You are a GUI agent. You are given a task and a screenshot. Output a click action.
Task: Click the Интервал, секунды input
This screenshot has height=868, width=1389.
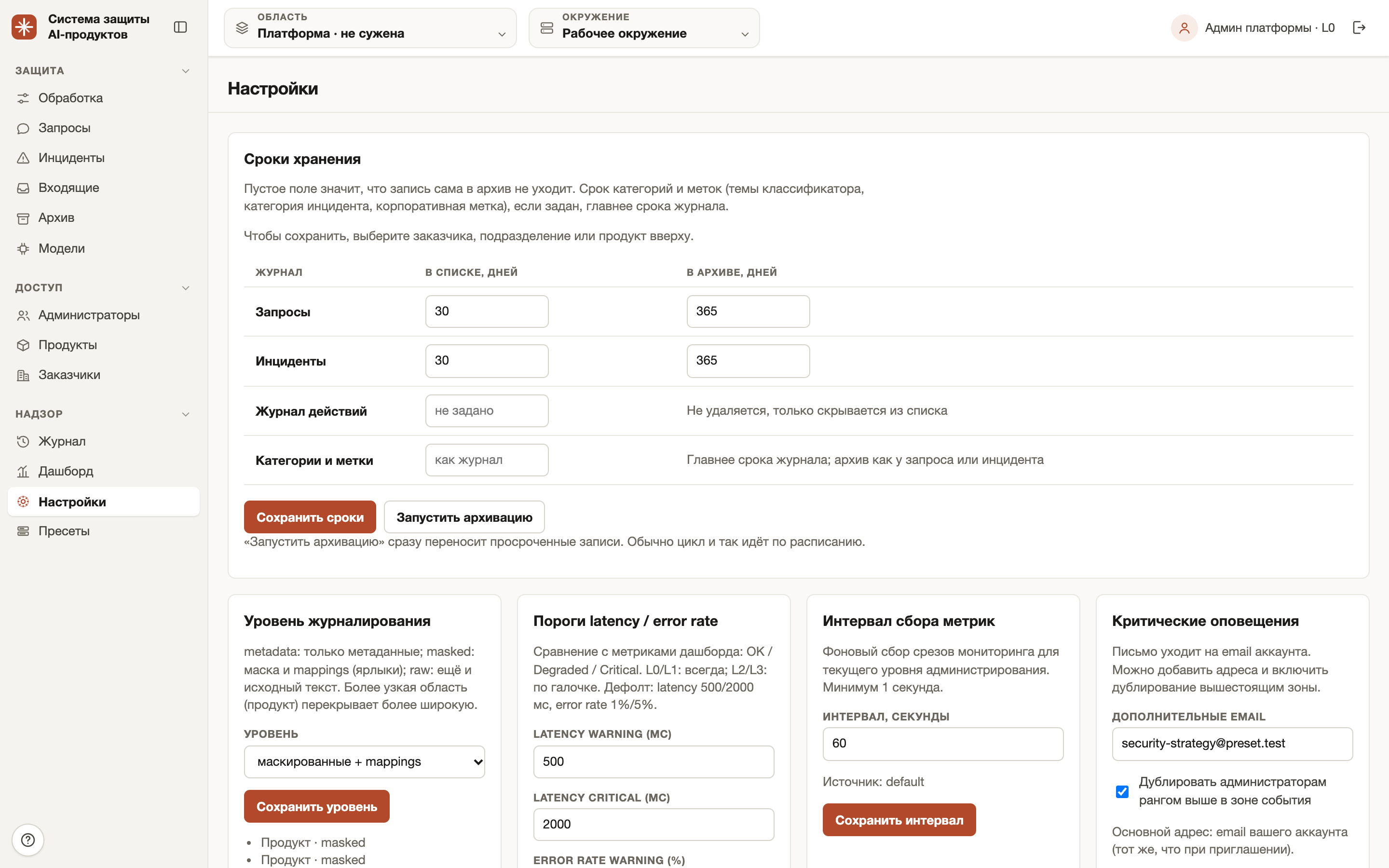(943, 744)
